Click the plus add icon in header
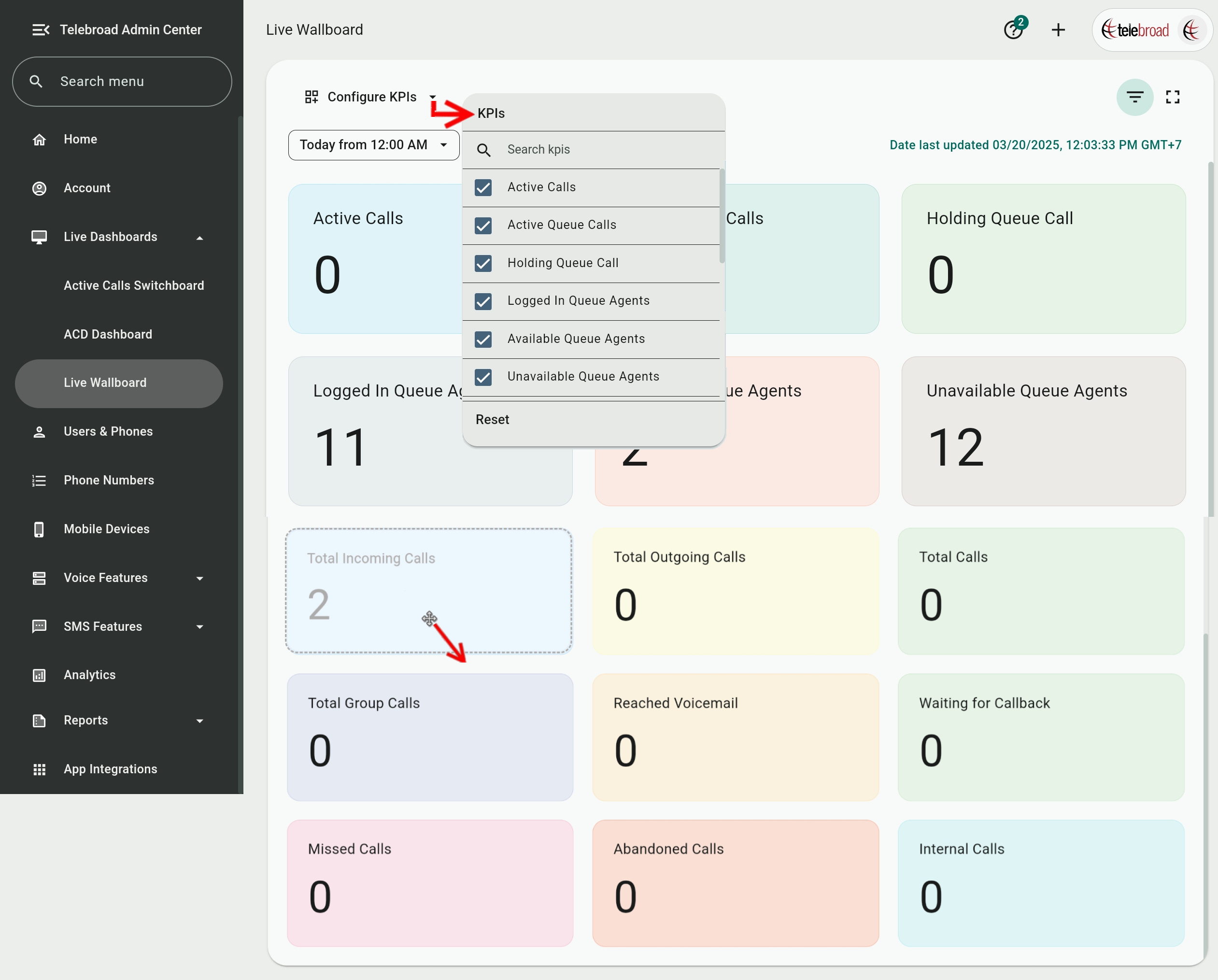Screen dimensions: 1218x980 click(x=1058, y=30)
